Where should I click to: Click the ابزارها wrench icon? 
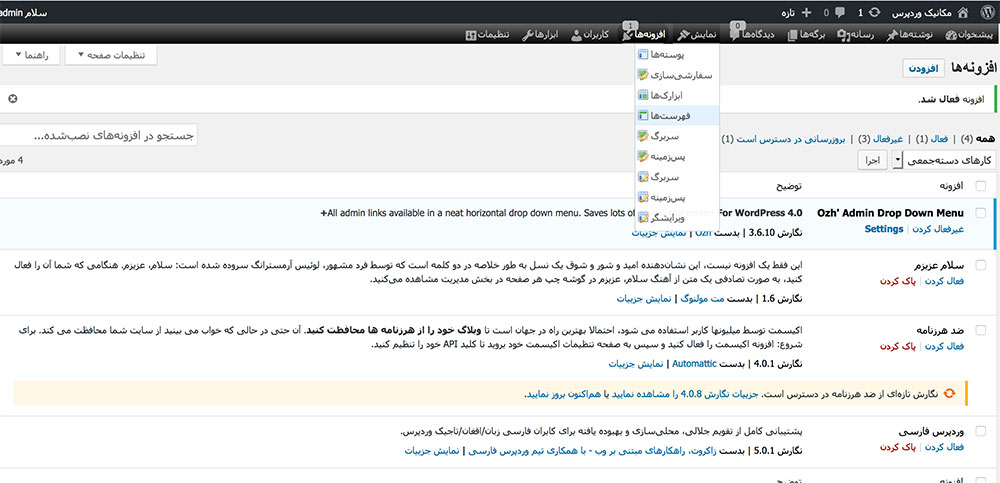(527, 35)
